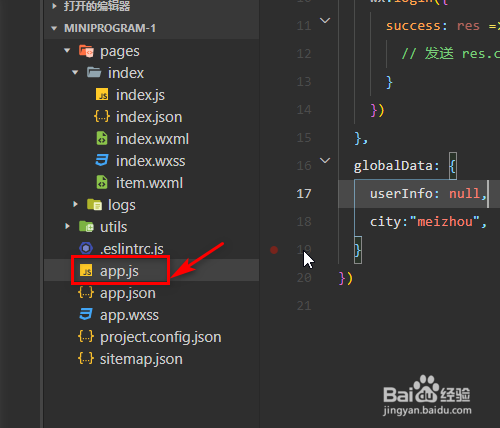
Task: Click the braces icon of sitemap.json
Action: (86, 358)
